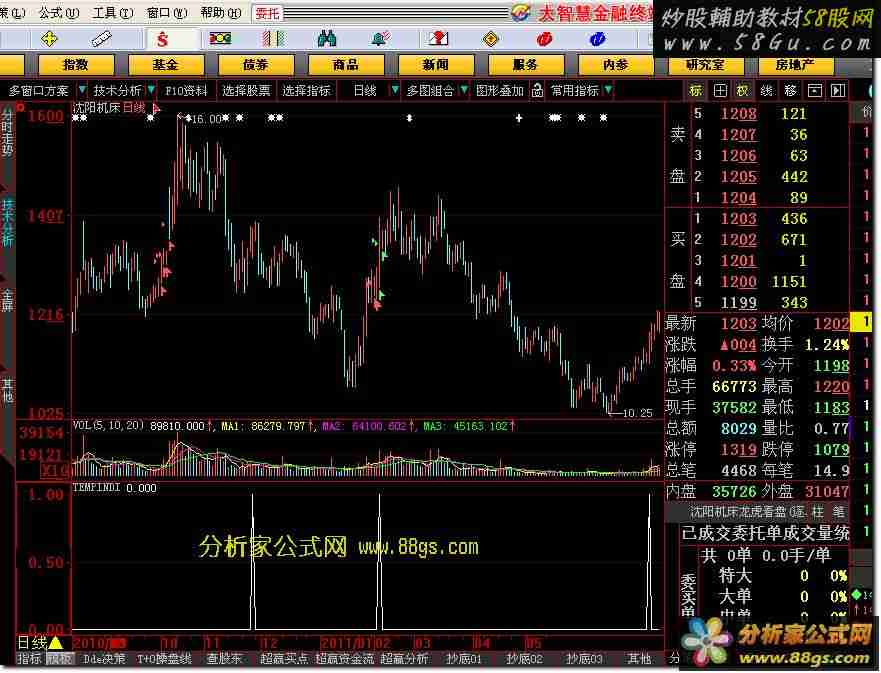Click the sell-5 price 1208
This screenshot has height=673, width=881.
(x=738, y=113)
